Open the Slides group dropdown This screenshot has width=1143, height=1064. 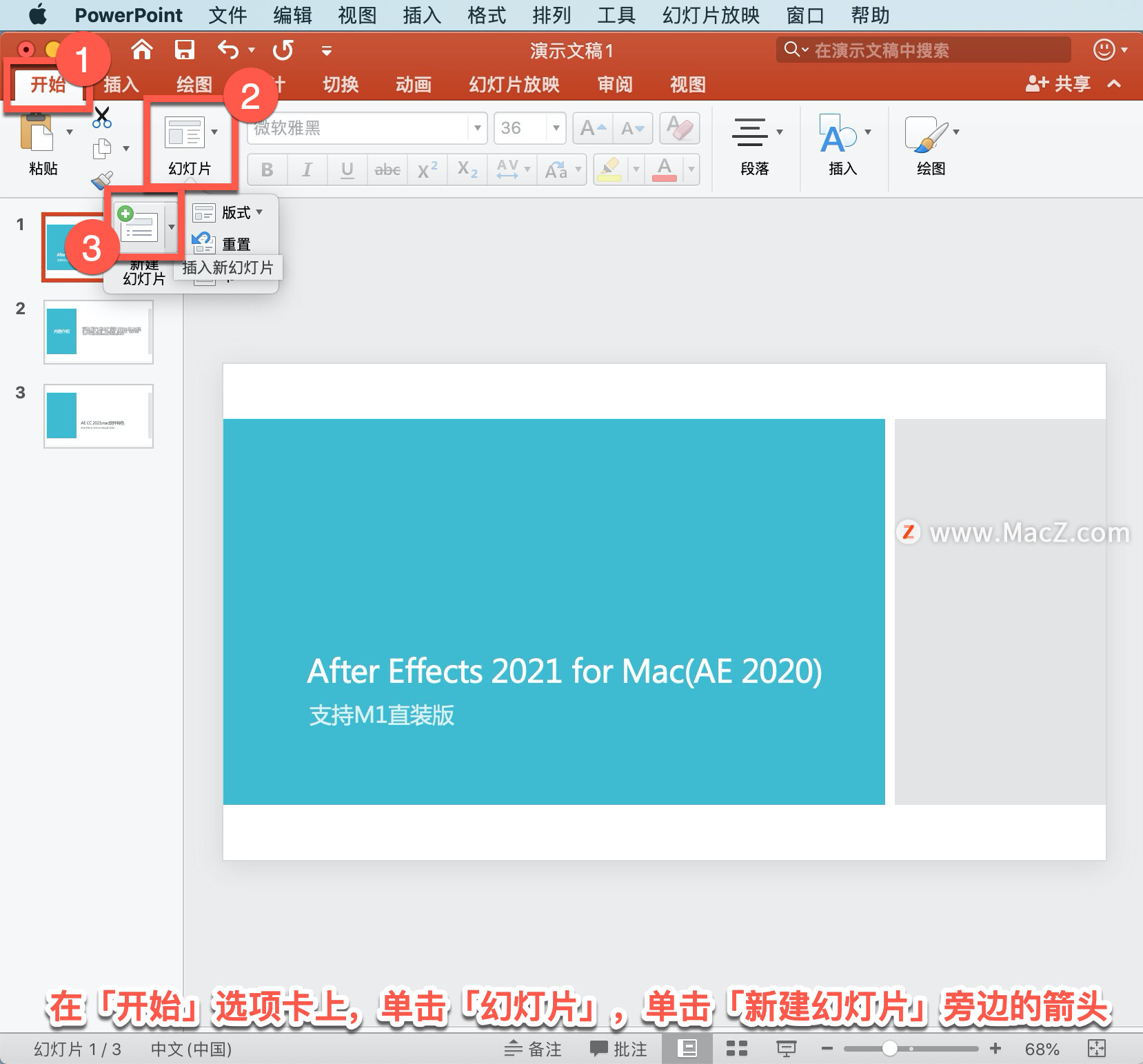pos(214,132)
